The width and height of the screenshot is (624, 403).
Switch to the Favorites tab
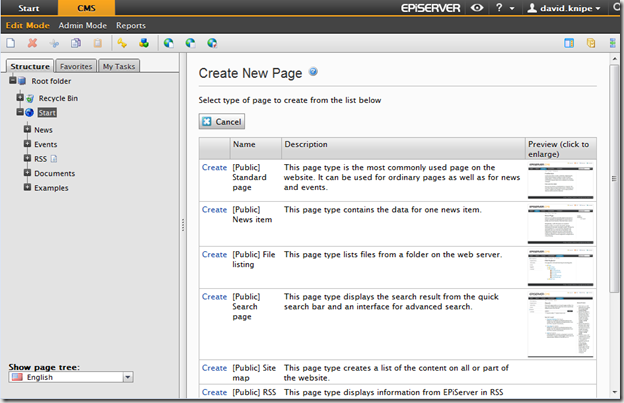[x=76, y=66]
